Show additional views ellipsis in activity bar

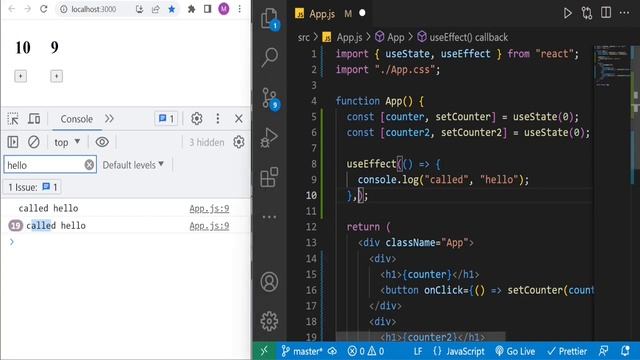click(270, 217)
